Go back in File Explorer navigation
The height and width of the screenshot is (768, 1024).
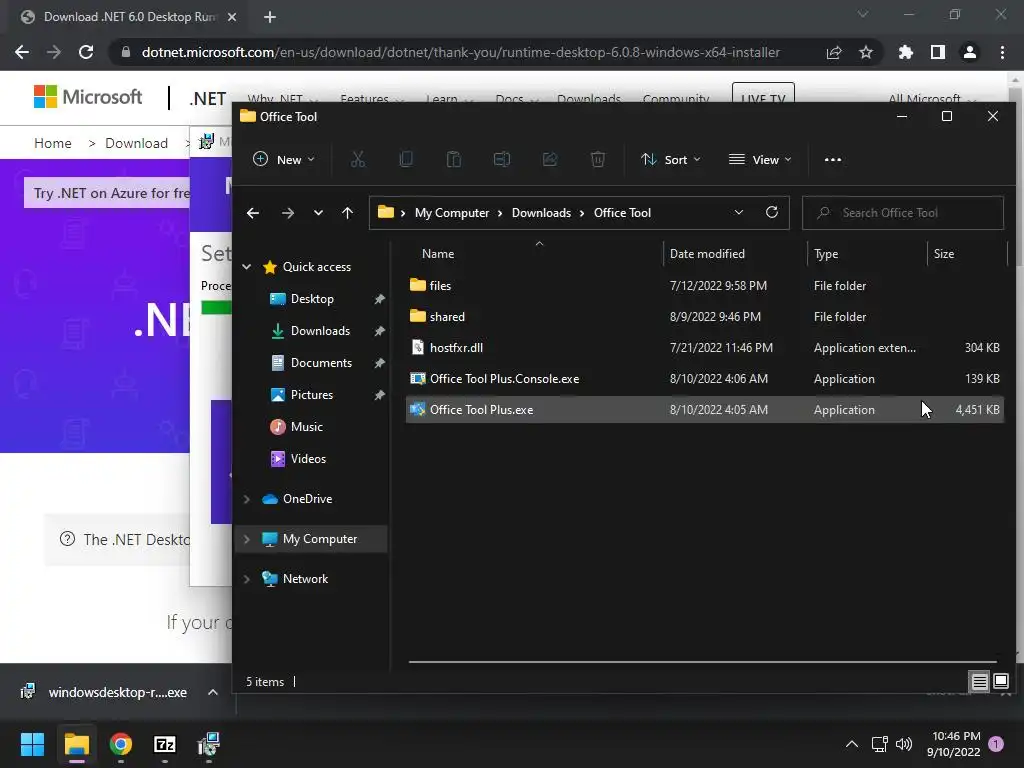[x=253, y=213]
